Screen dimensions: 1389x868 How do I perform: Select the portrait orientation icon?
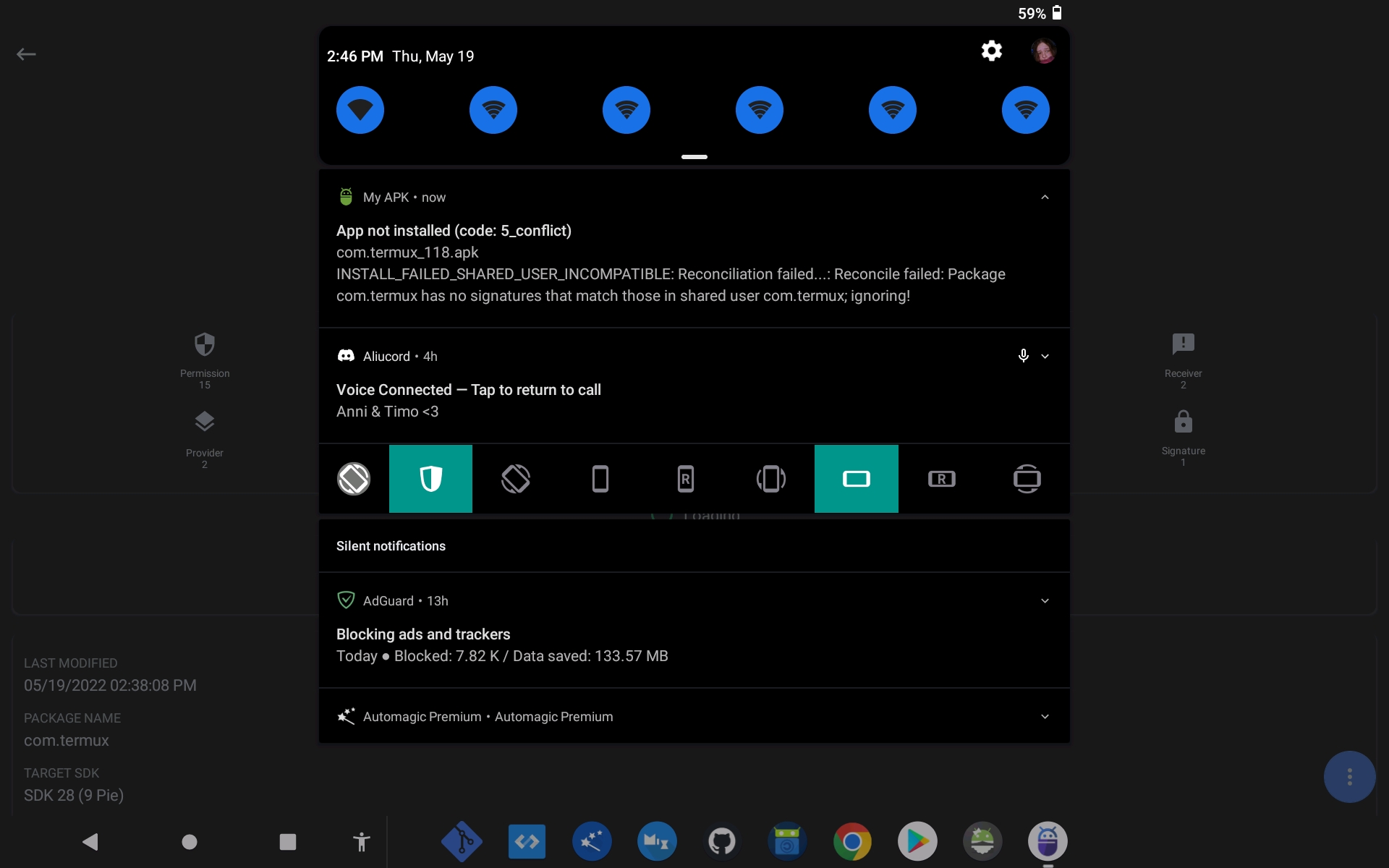click(600, 478)
